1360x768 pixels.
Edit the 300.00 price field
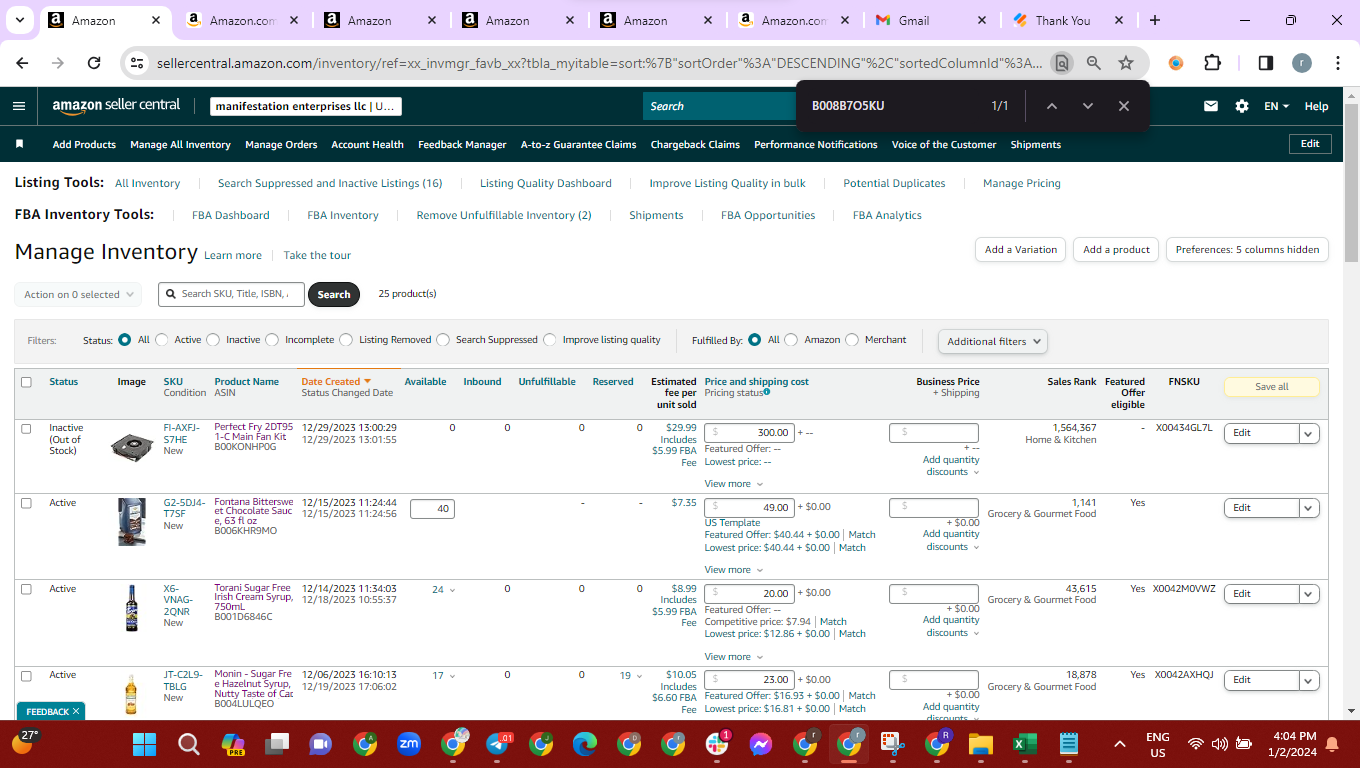click(x=751, y=433)
